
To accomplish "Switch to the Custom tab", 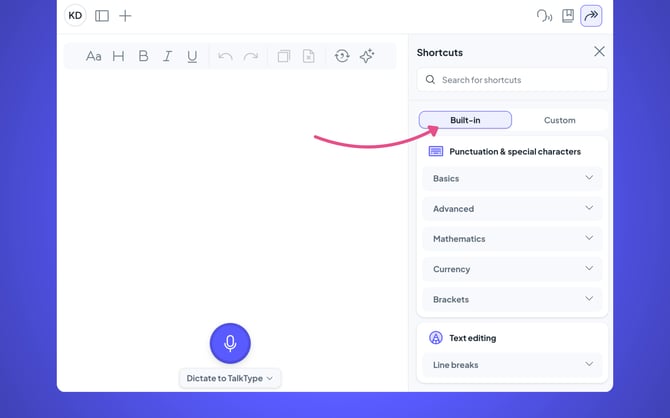I will (x=559, y=120).
